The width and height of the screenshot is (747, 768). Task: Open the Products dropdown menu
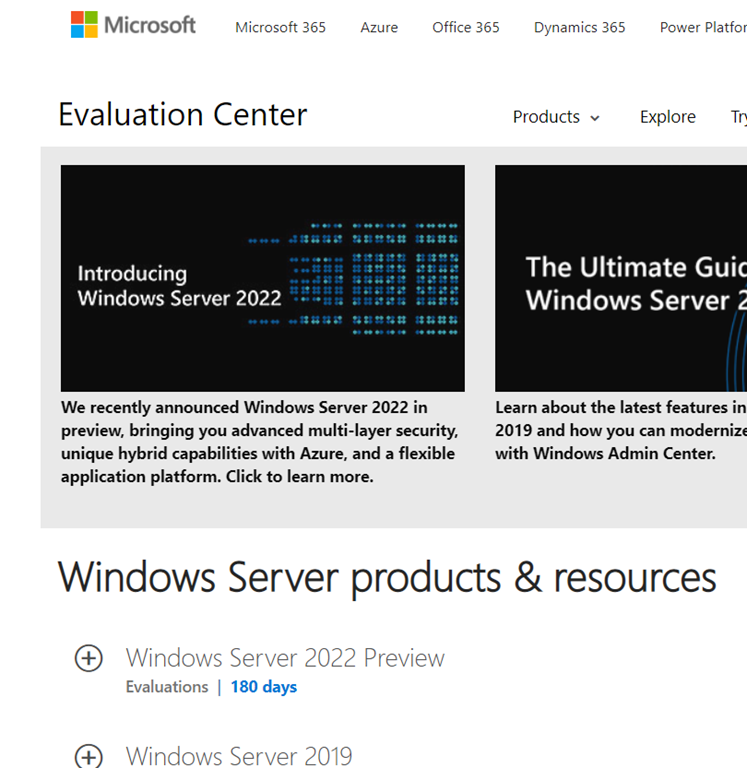point(556,117)
